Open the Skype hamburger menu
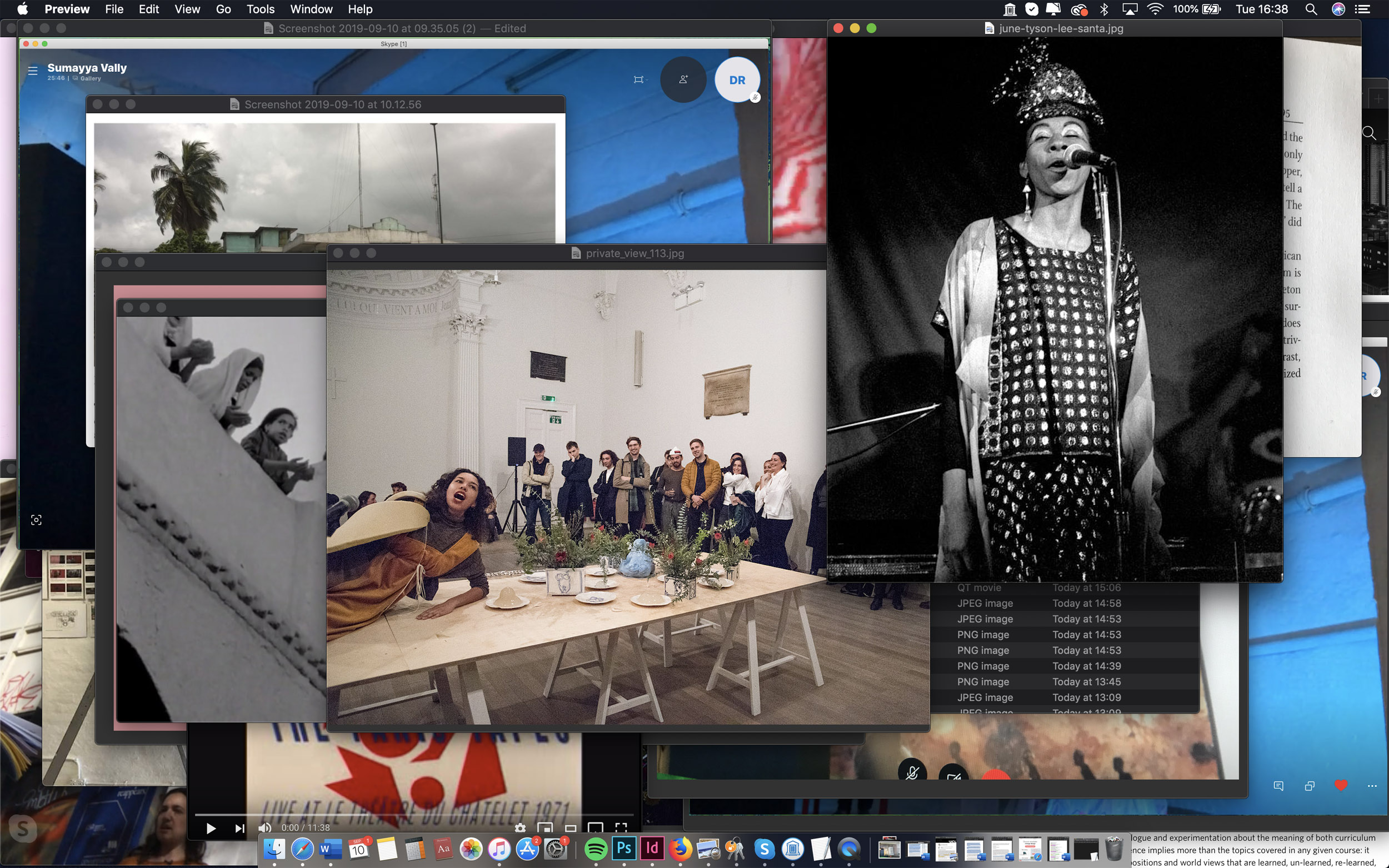The image size is (1389, 868). 33,71
